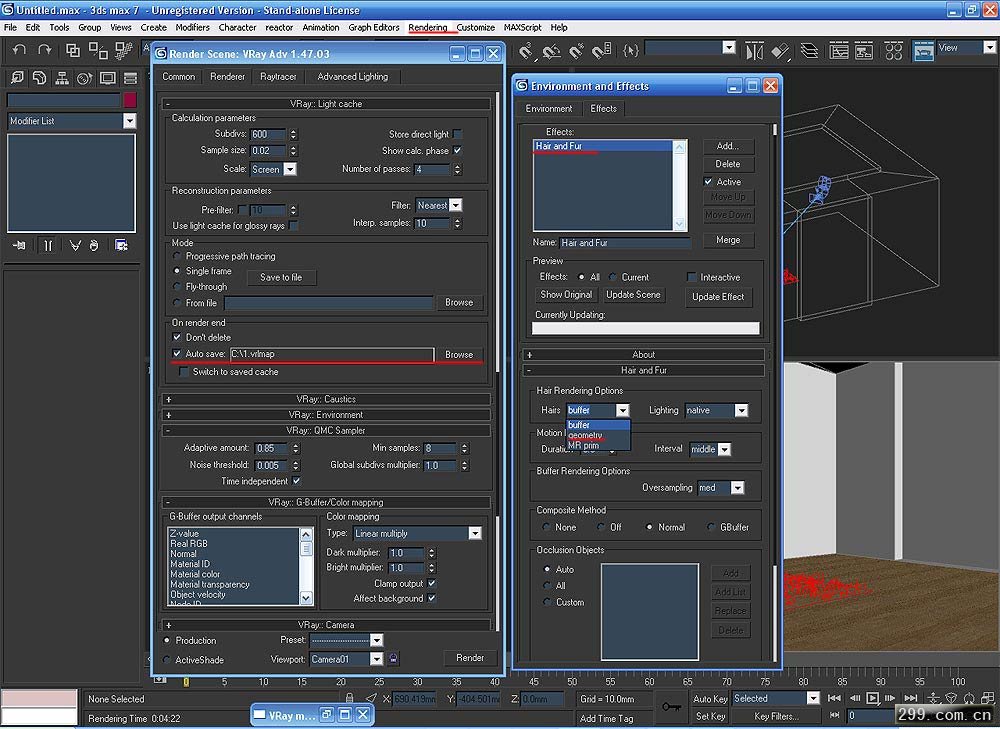The height and width of the screenshot is (729, 1000).
Task: Click the object color swatch near name field
Action: click(129, 100)
